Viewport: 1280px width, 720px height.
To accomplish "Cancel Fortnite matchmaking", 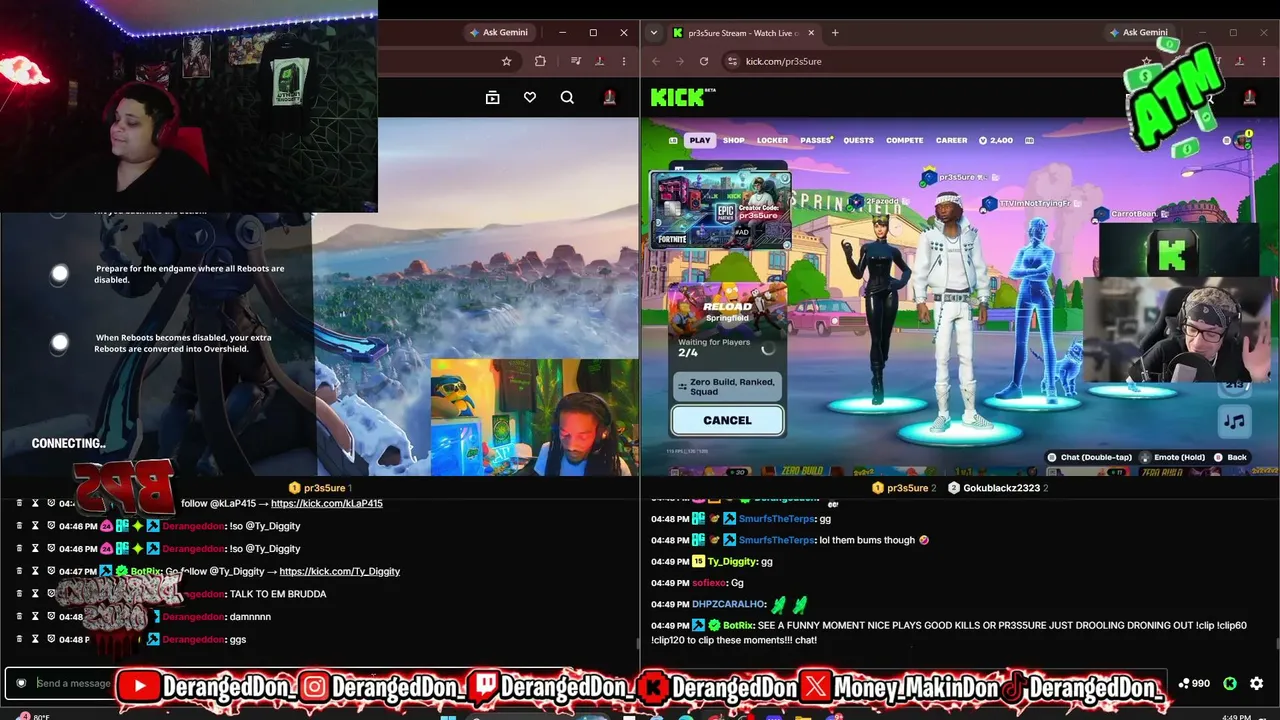I will coord(727,420).
